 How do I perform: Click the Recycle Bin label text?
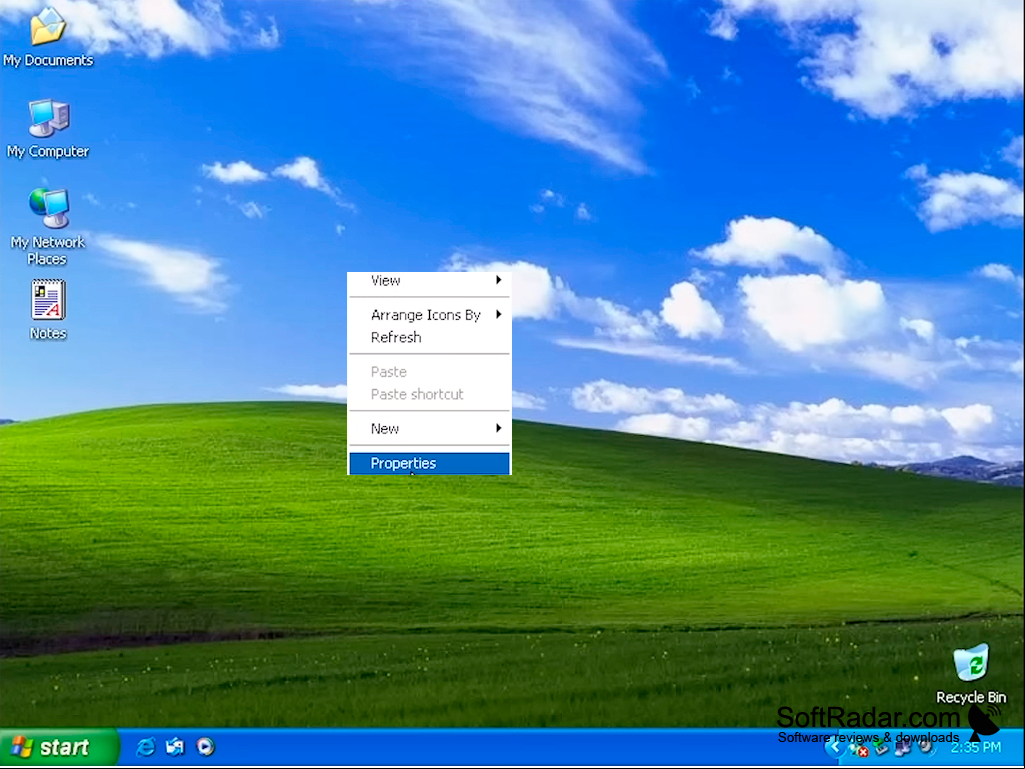point(971,697)
